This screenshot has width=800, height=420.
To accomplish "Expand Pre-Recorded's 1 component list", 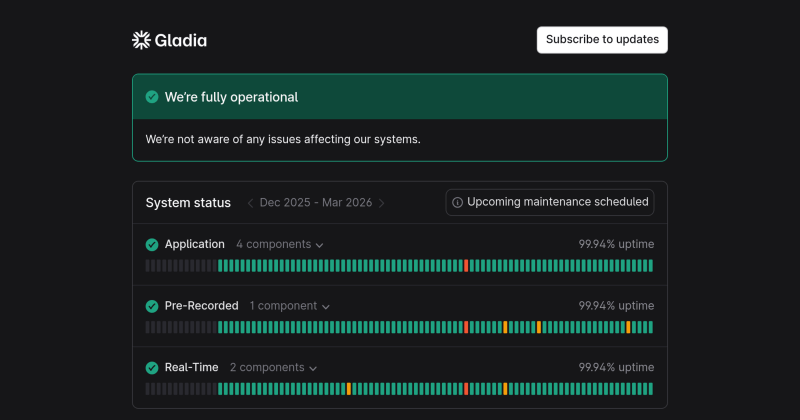I will tap(289, 306).
